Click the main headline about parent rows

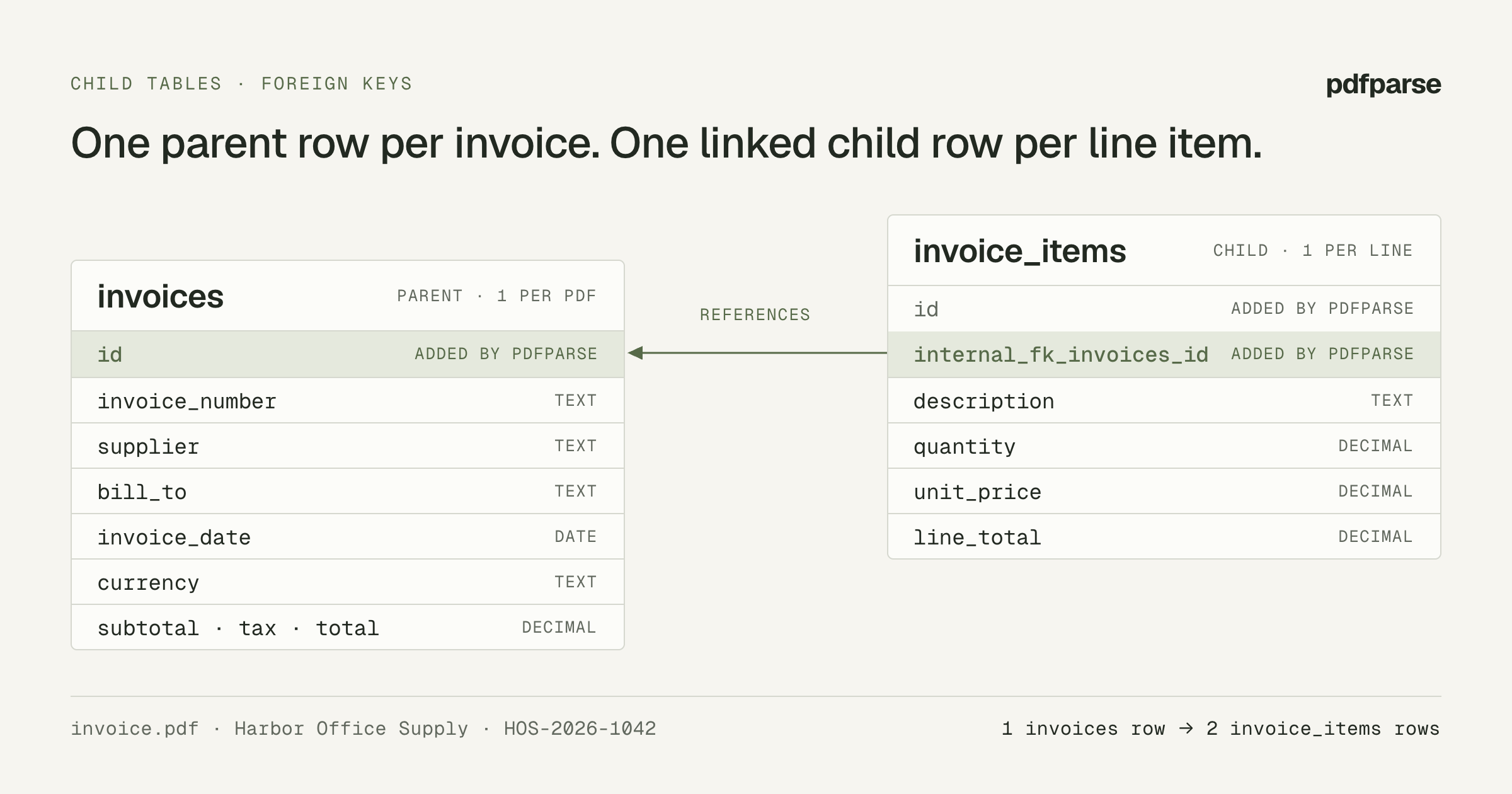tap(667, 143)
